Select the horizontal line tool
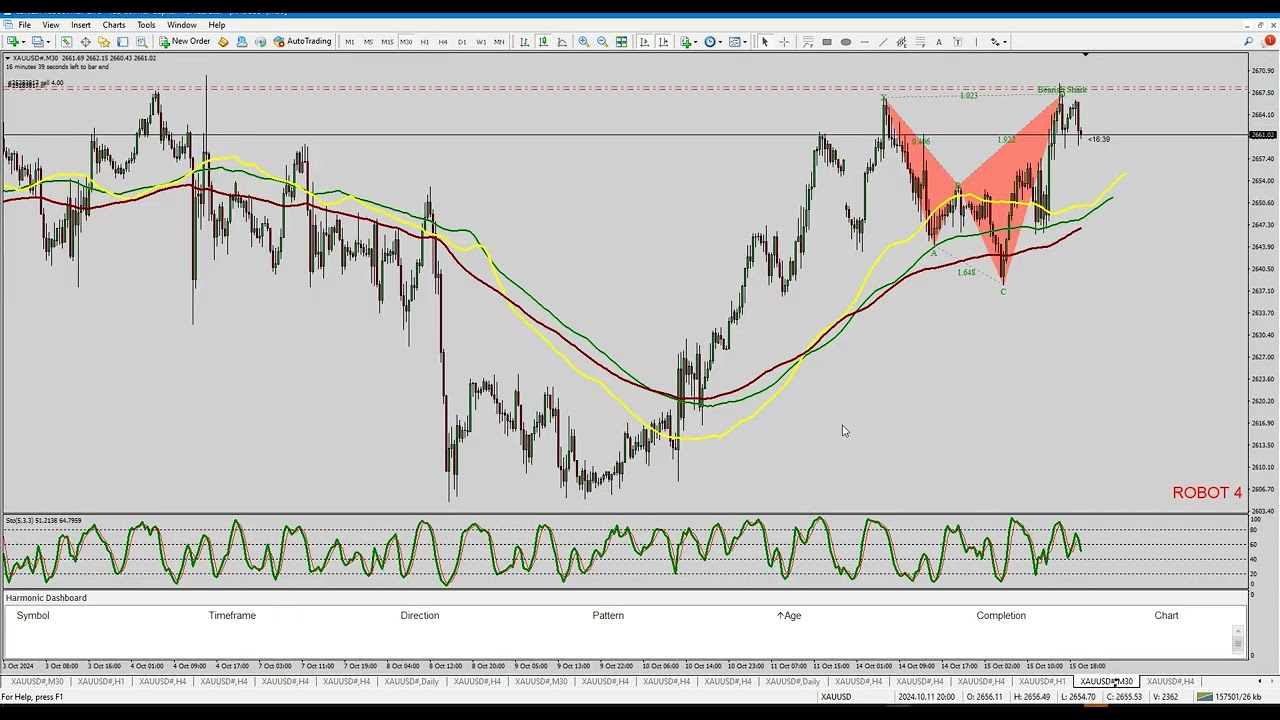1280x720 pixels. click(865, 42)
